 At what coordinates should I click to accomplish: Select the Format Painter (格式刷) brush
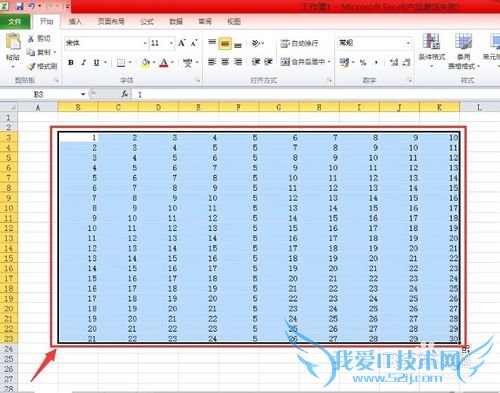(x=31, y=66)
